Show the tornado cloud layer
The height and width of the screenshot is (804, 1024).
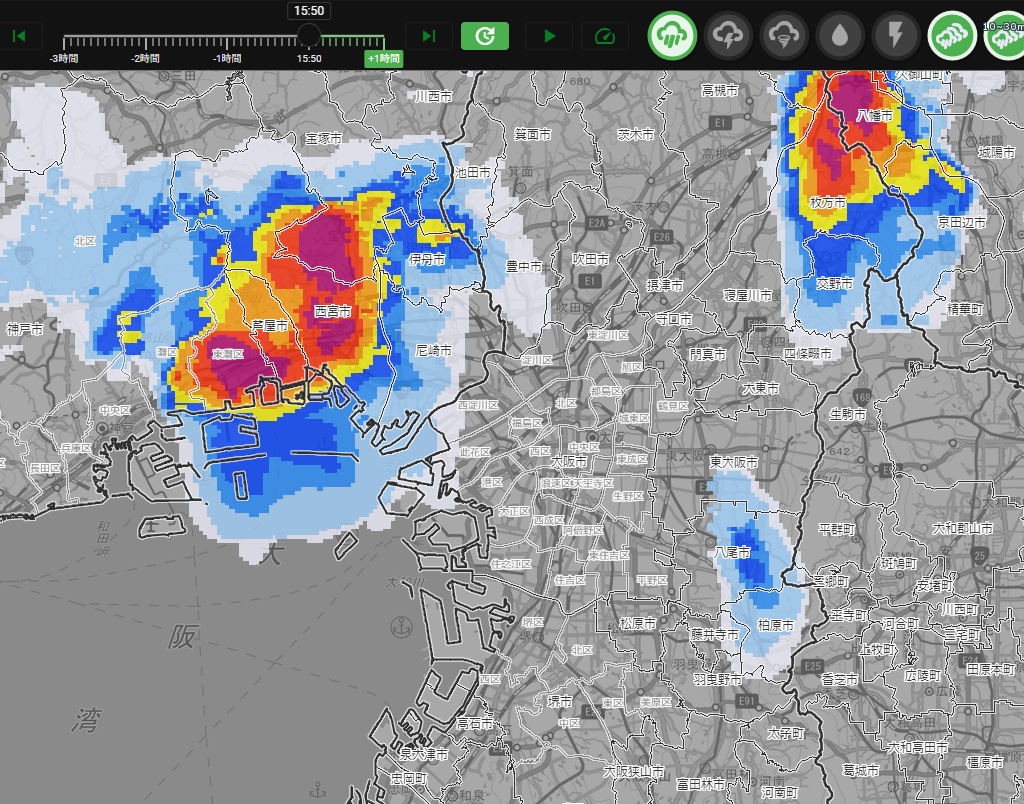pos(785,36)
